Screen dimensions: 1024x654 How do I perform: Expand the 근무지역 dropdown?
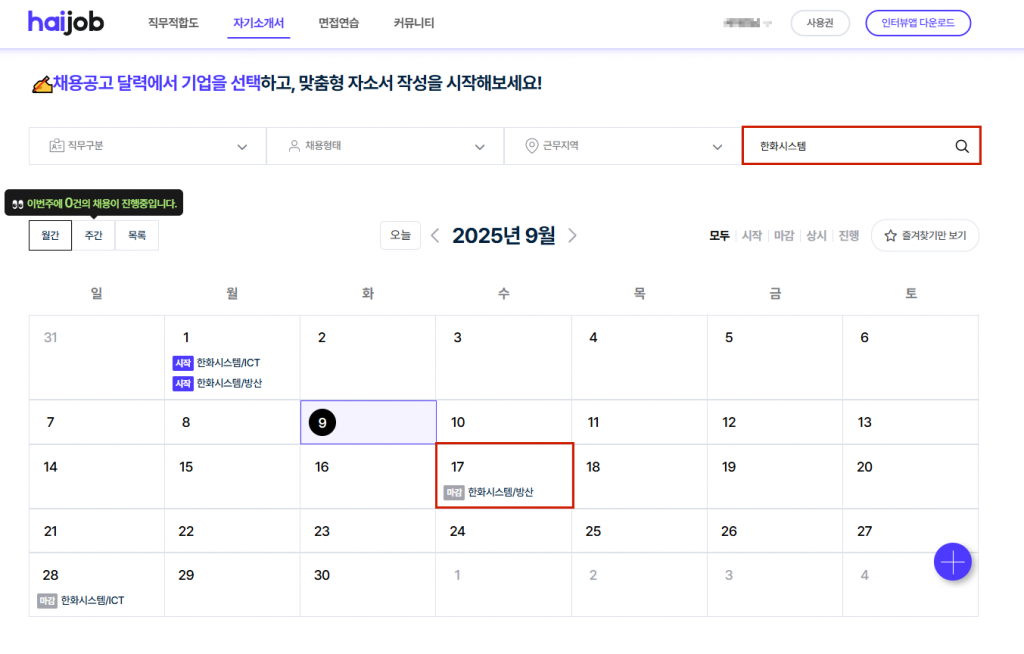623,146
